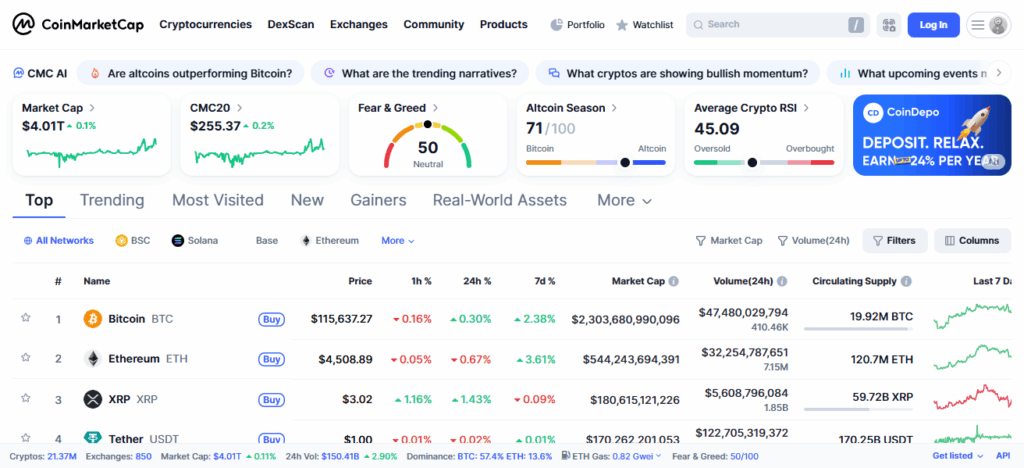Click the Ethereum coin logo
Viewport: 1024px width, 468px height.
[93, 359]
